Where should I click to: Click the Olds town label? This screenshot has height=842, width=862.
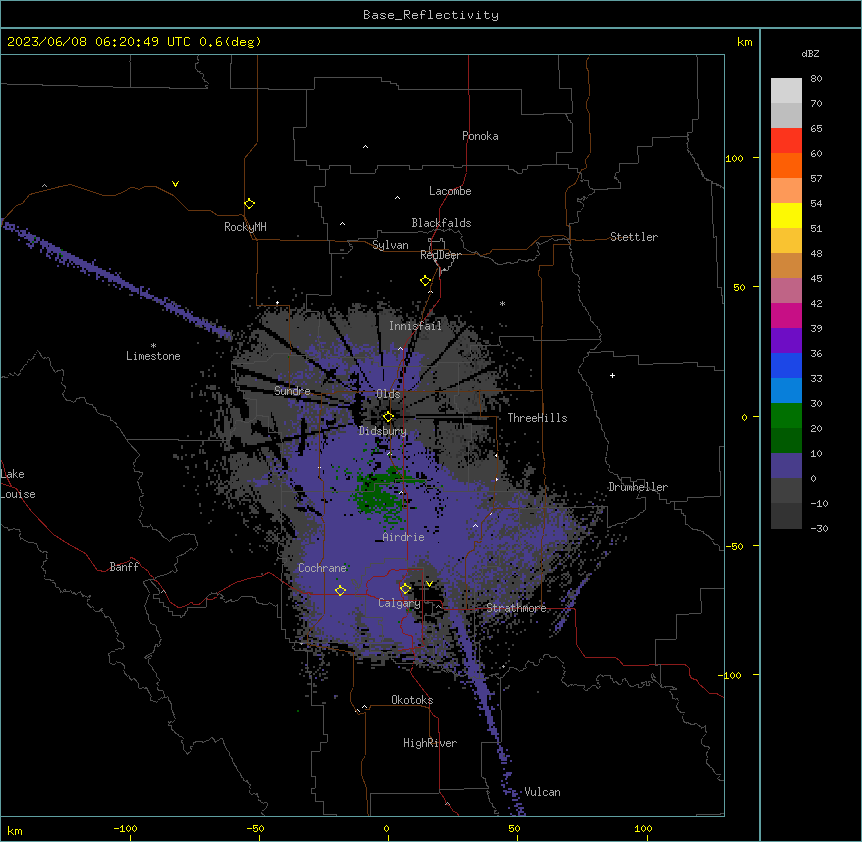388,394
